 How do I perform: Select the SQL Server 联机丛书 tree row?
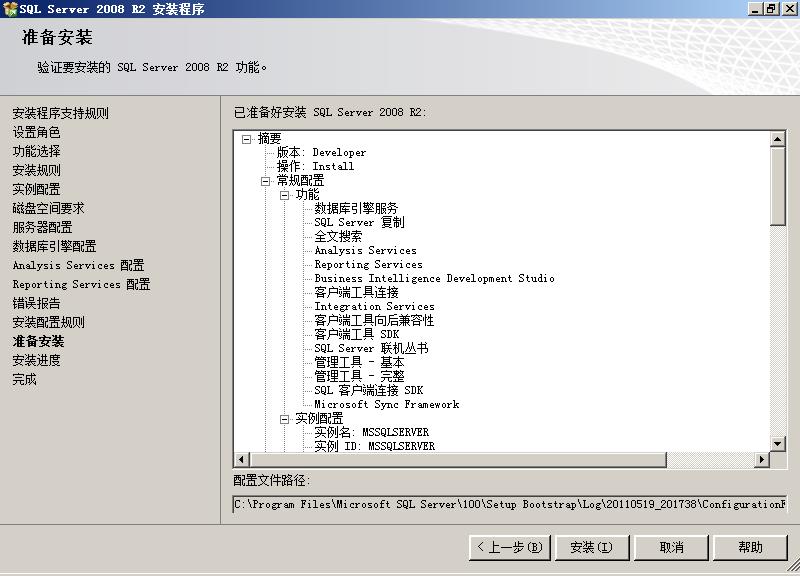pos(371,348)
